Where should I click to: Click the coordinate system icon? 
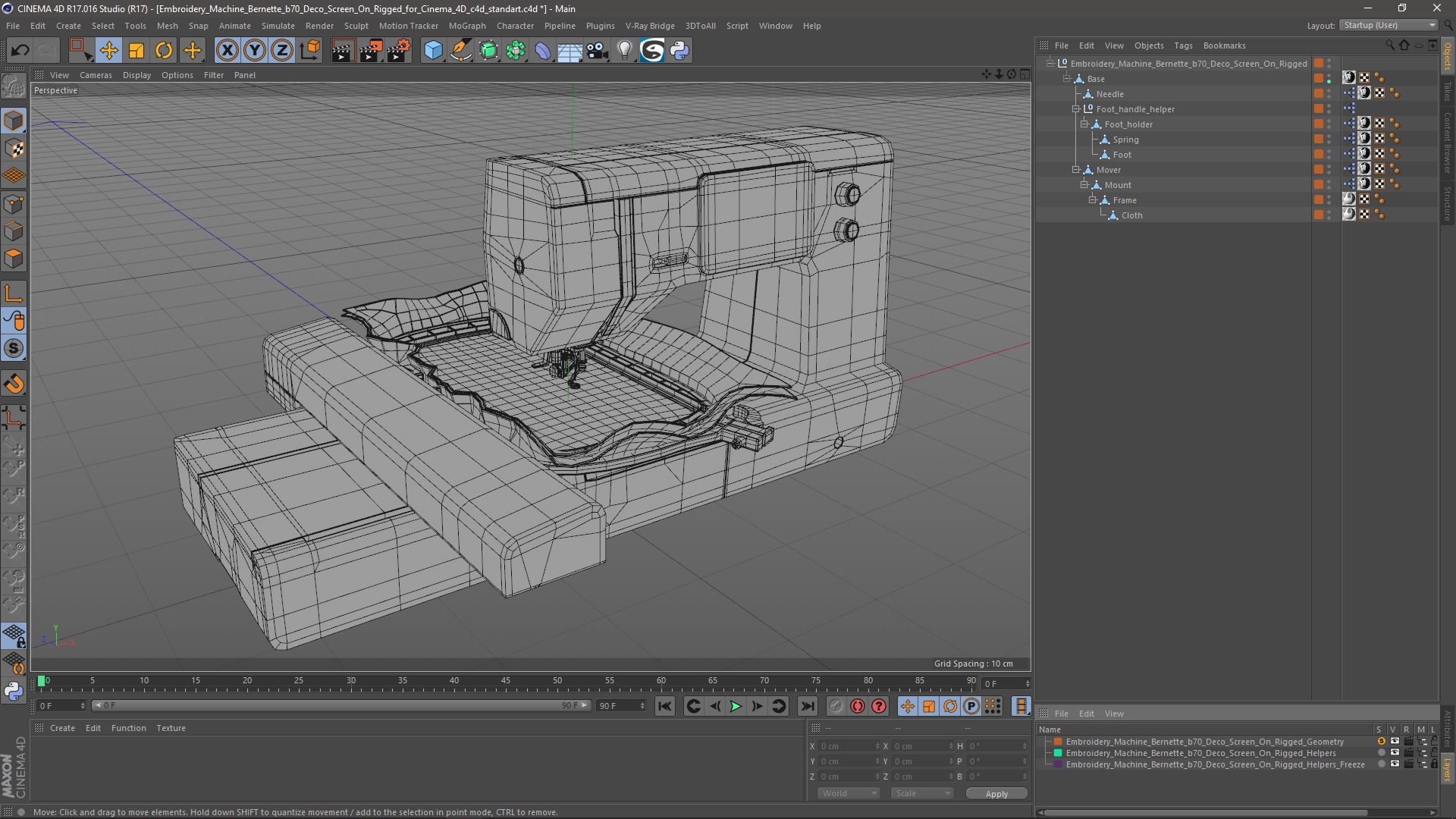(x=310, y=51)
